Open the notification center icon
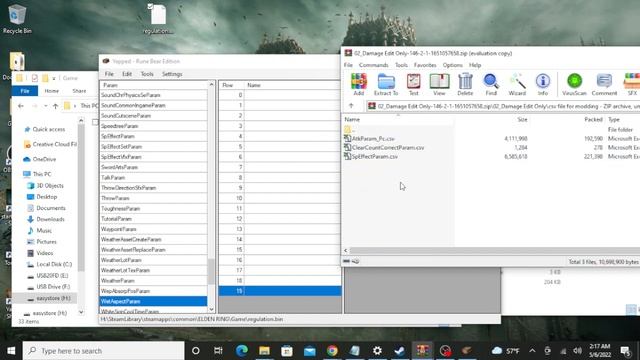Screen dimensions: 640x360 625,351
